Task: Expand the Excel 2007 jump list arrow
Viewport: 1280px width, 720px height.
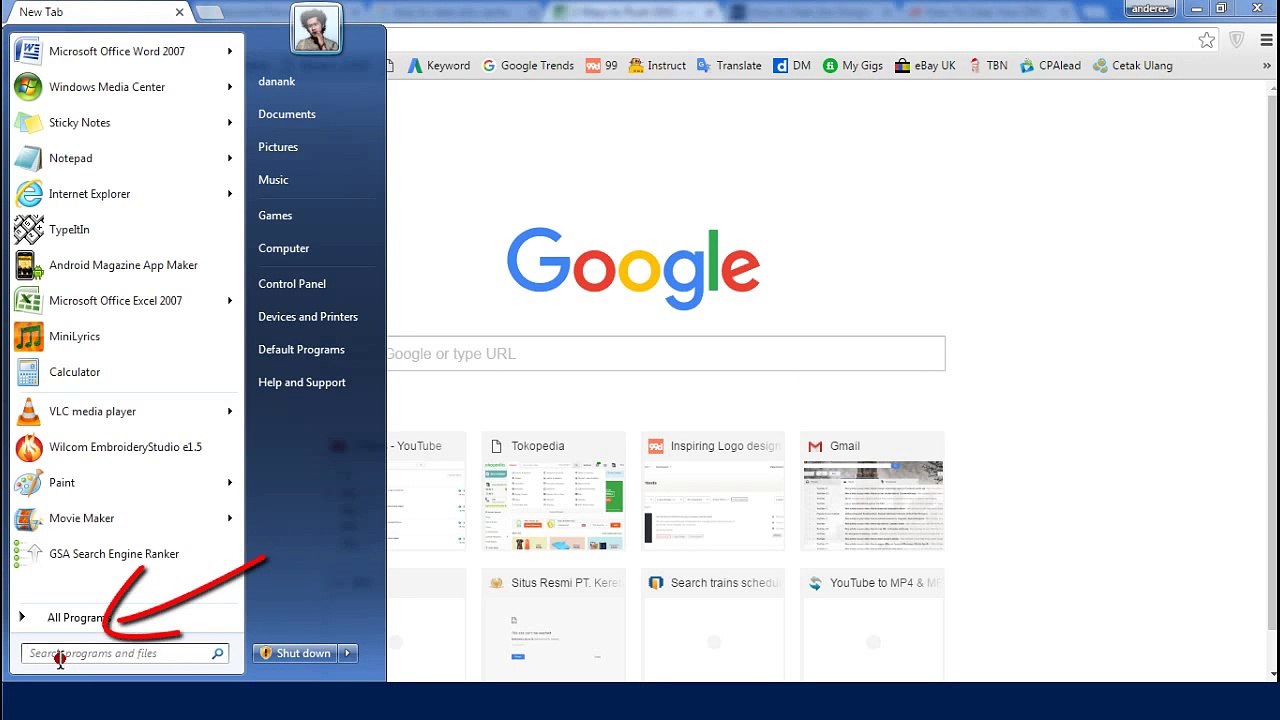Action: [230, 301]
